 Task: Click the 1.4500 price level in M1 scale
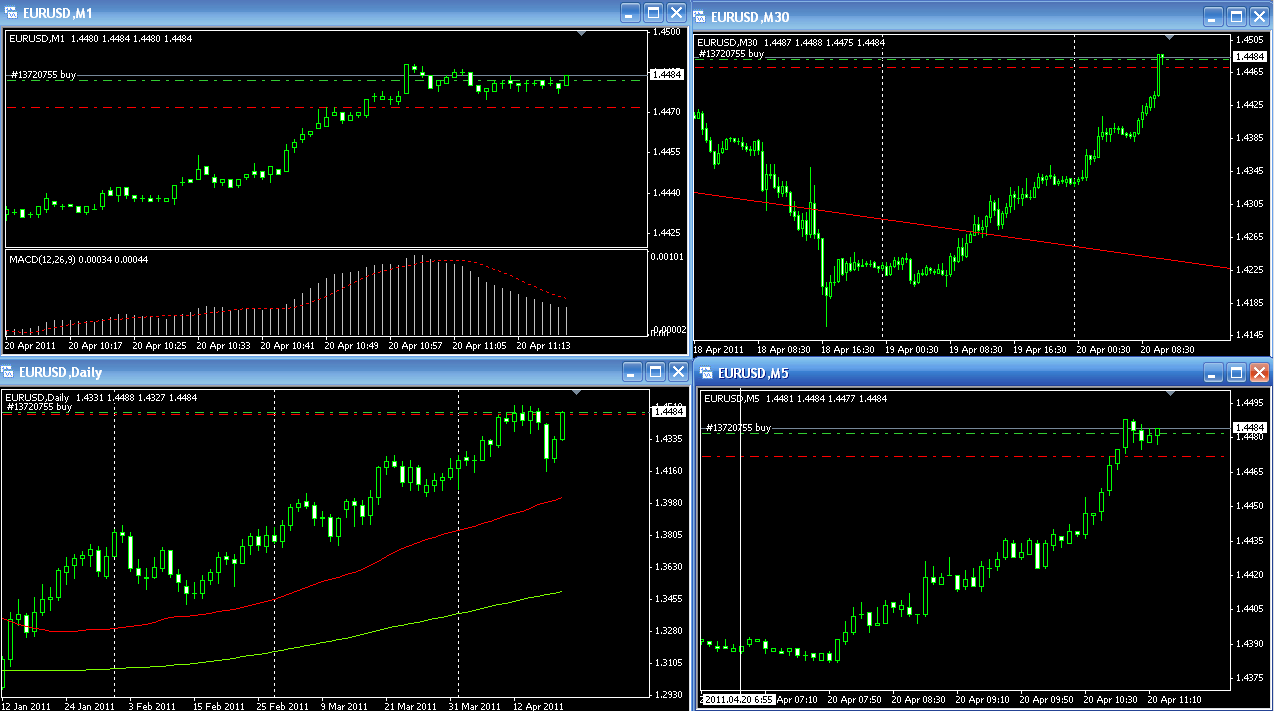click(x=668, y=33)
